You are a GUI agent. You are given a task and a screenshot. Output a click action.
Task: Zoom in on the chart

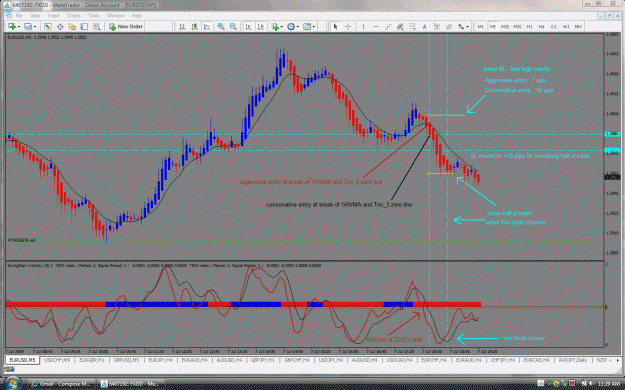coord(220,27)
